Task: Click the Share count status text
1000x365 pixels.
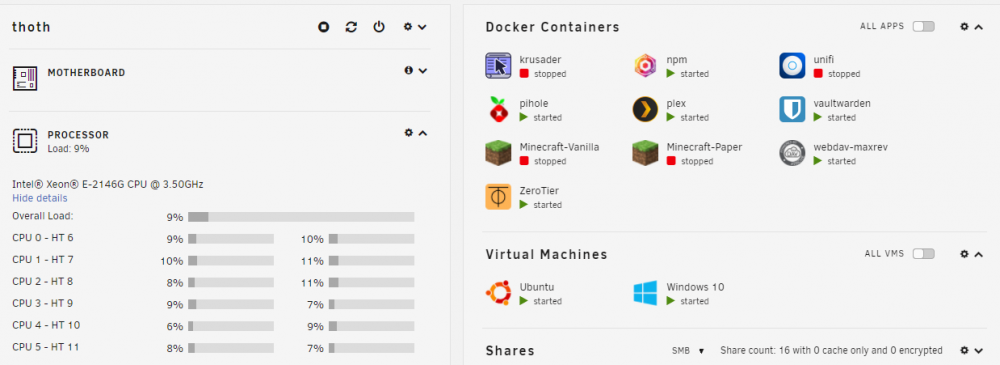Action: pos(831,350)
